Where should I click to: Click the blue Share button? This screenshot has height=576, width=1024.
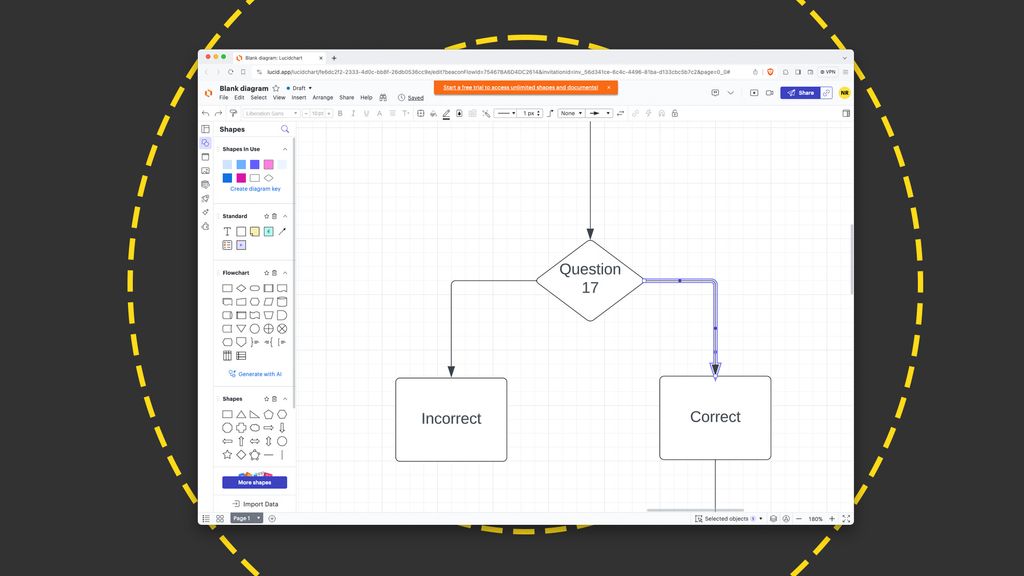tap(805, 92)
